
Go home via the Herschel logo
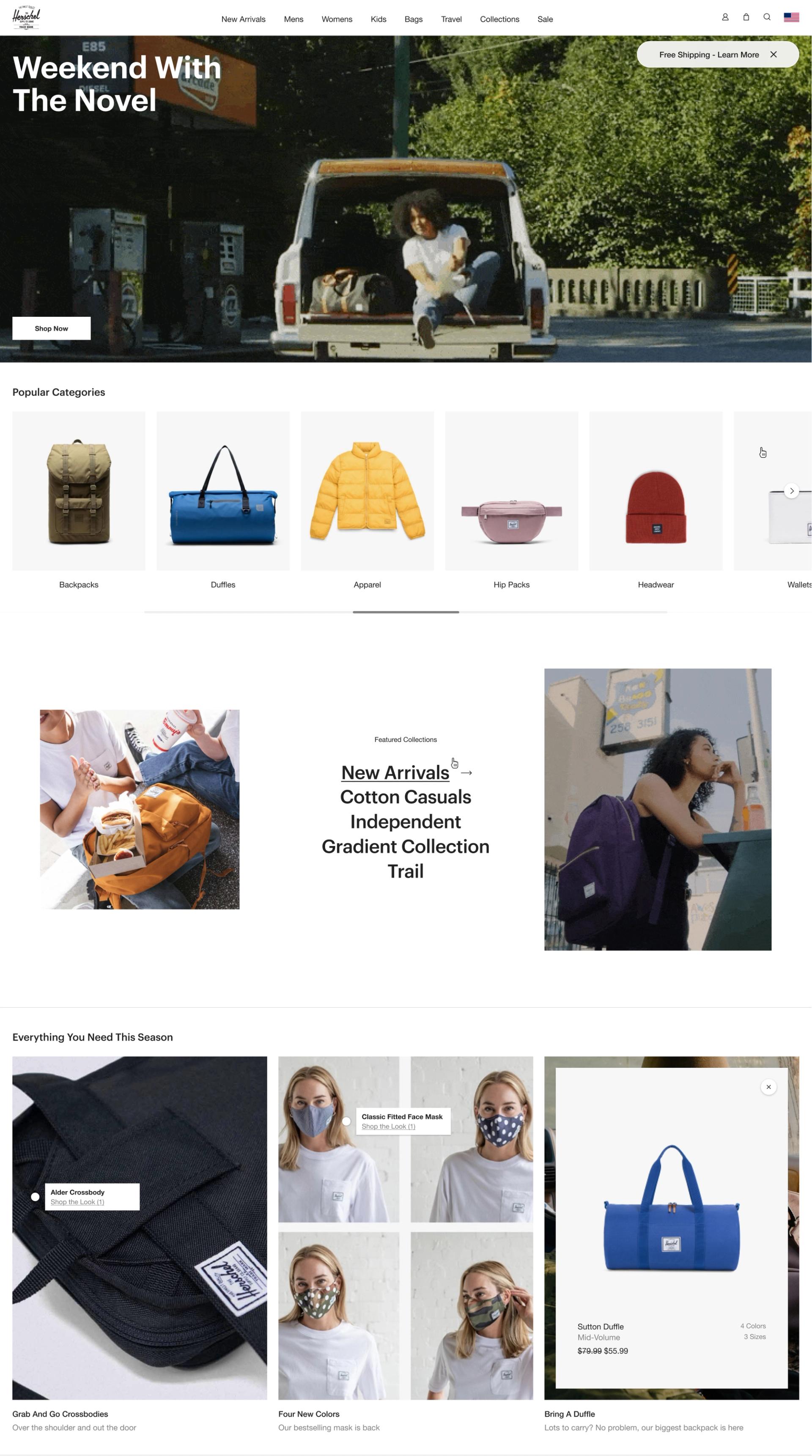click(x=26, y=17)
